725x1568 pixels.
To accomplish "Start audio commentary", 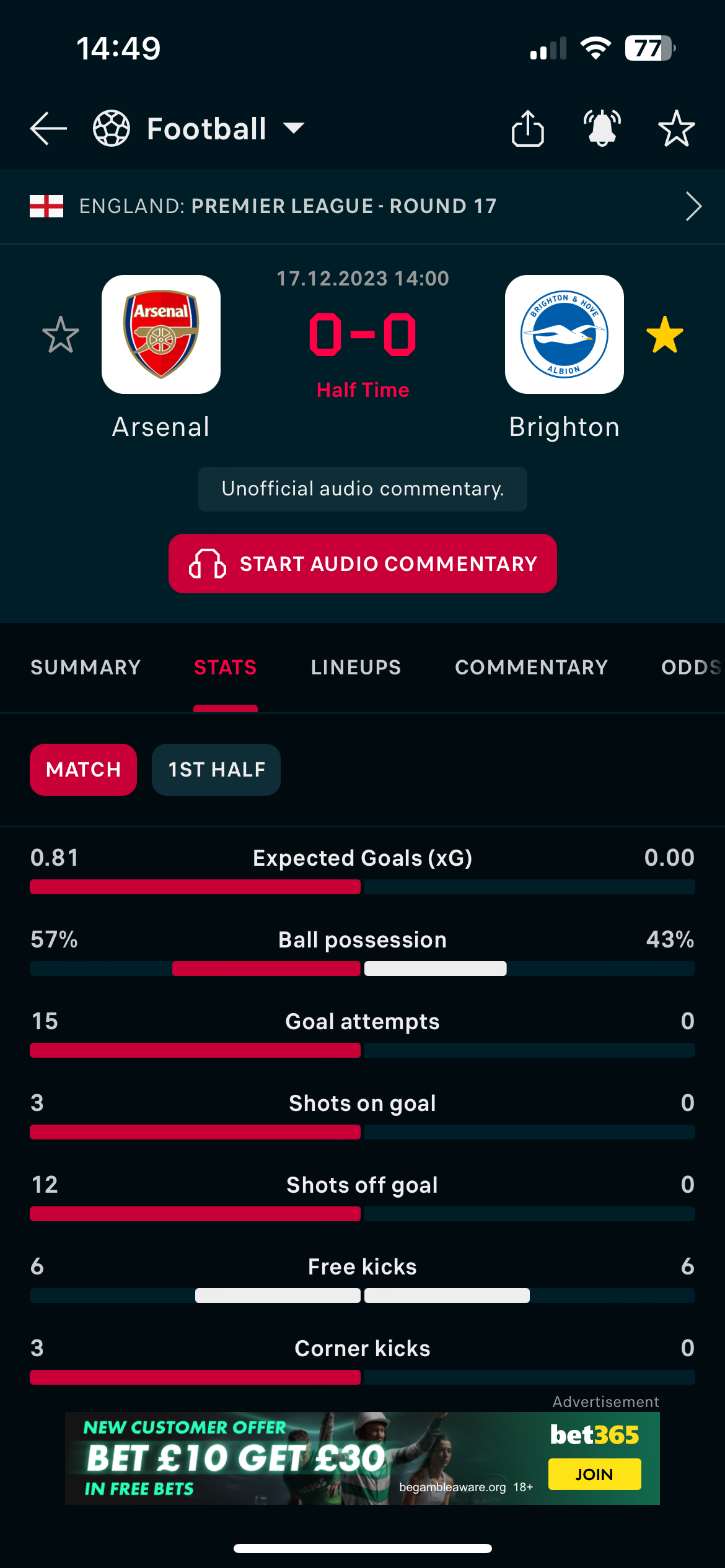I will click(x=362, y=564).
